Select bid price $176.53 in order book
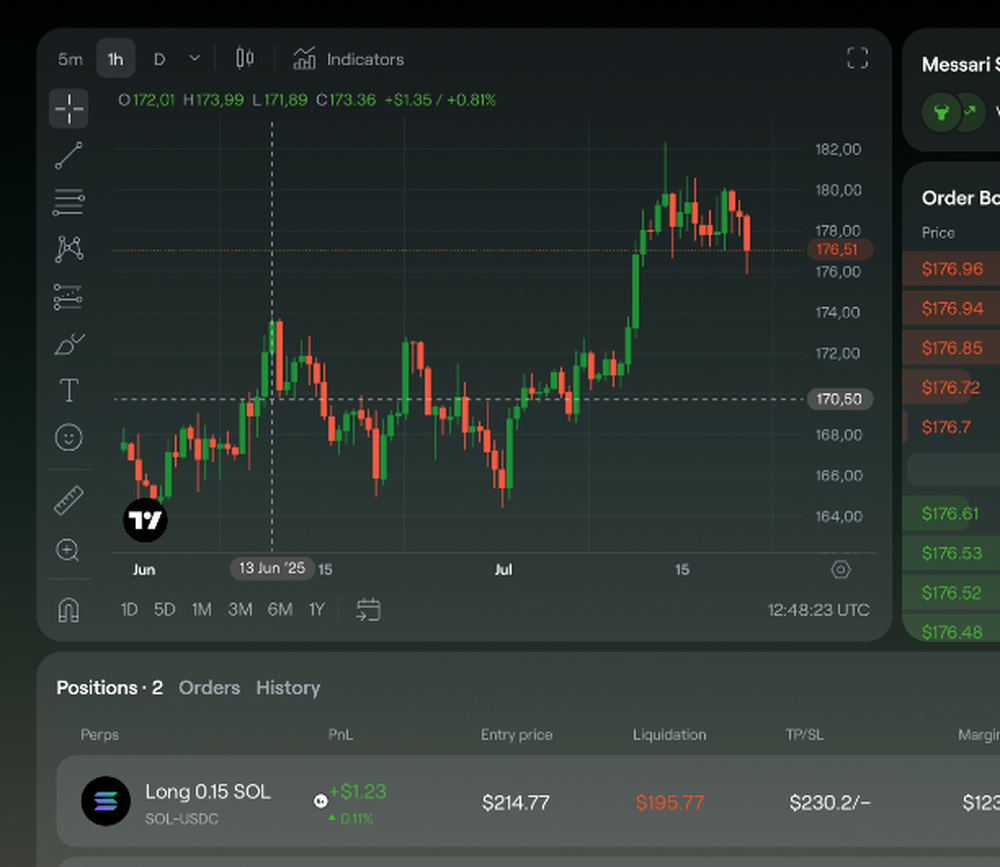The height and width of the screenshot is (867, 1000). coord(952,553)
